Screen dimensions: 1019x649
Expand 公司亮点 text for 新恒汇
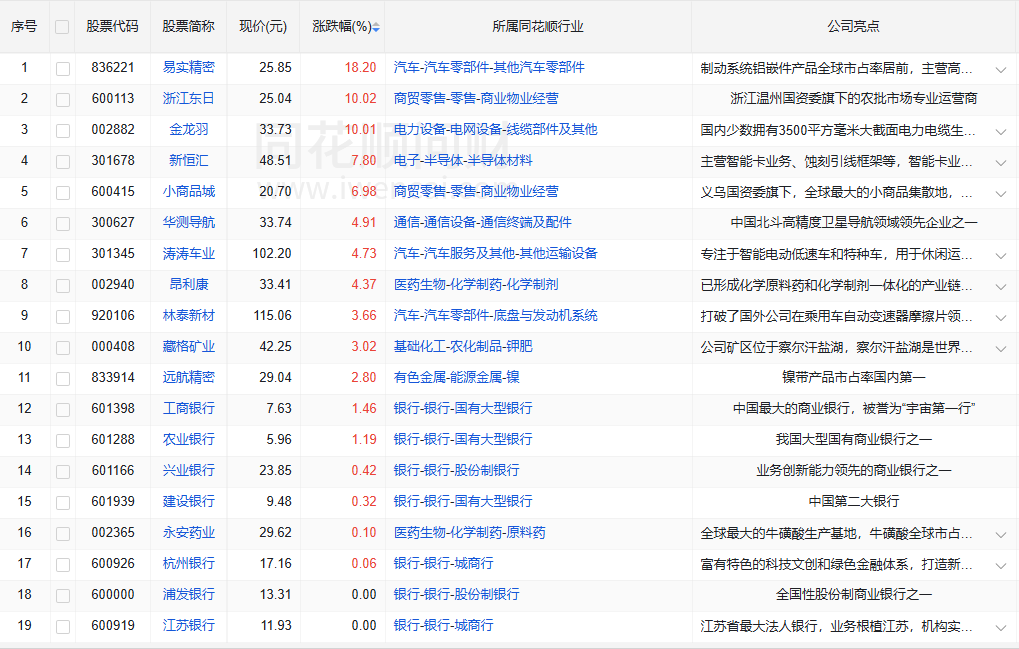coord(1000,162)
